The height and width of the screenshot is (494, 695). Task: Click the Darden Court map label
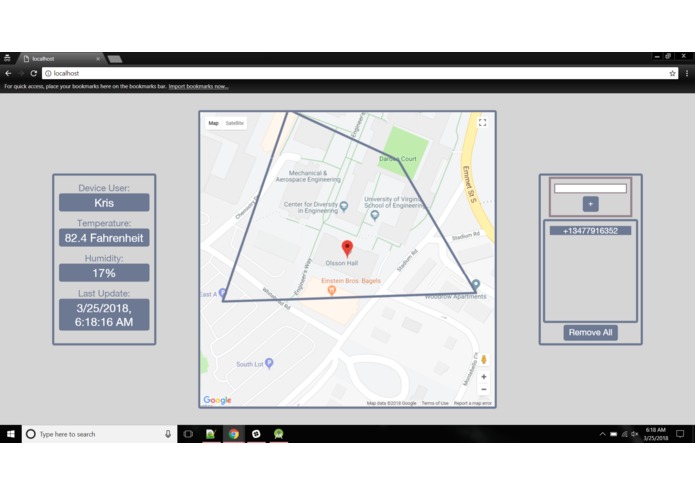[x=398, y=159]
